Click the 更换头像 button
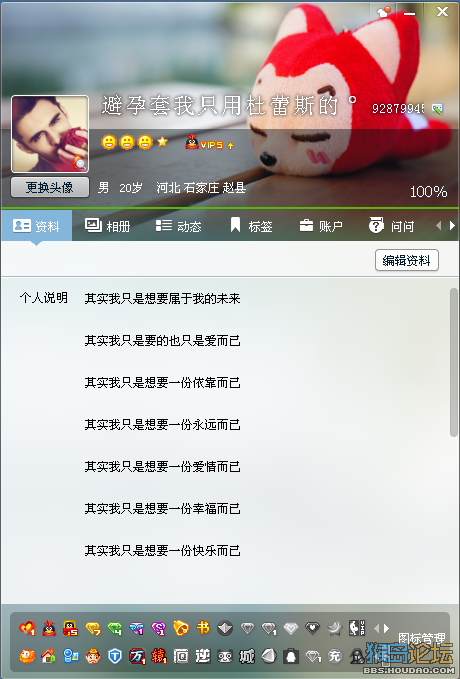460x679 pixels. pyautogui.click(x=50, y=188)
